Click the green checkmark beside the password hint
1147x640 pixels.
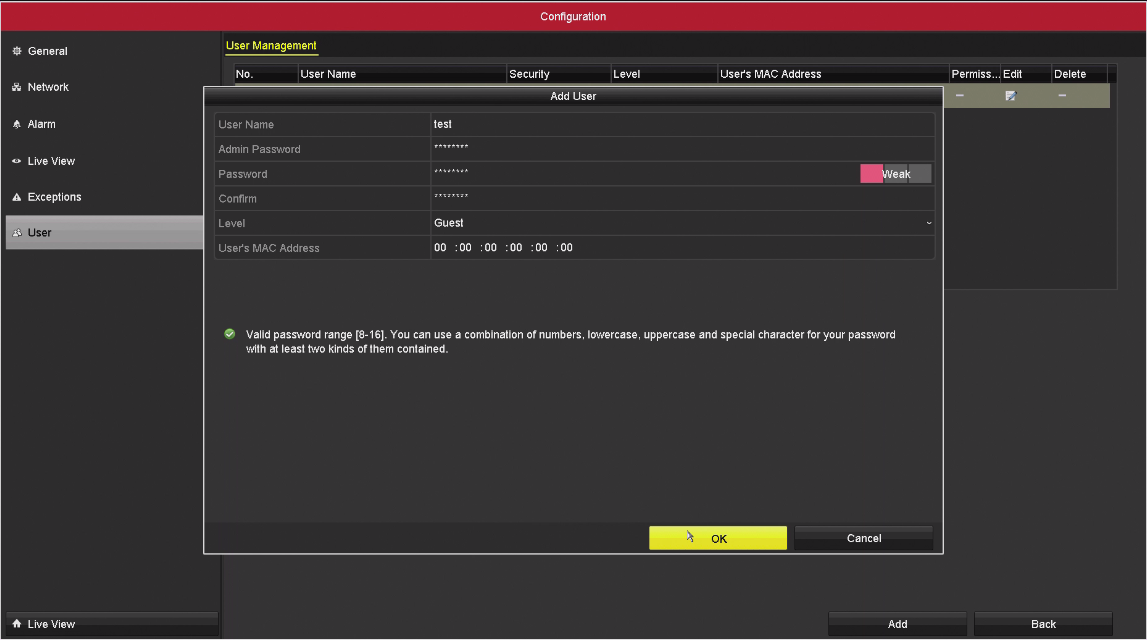point(230,335)
